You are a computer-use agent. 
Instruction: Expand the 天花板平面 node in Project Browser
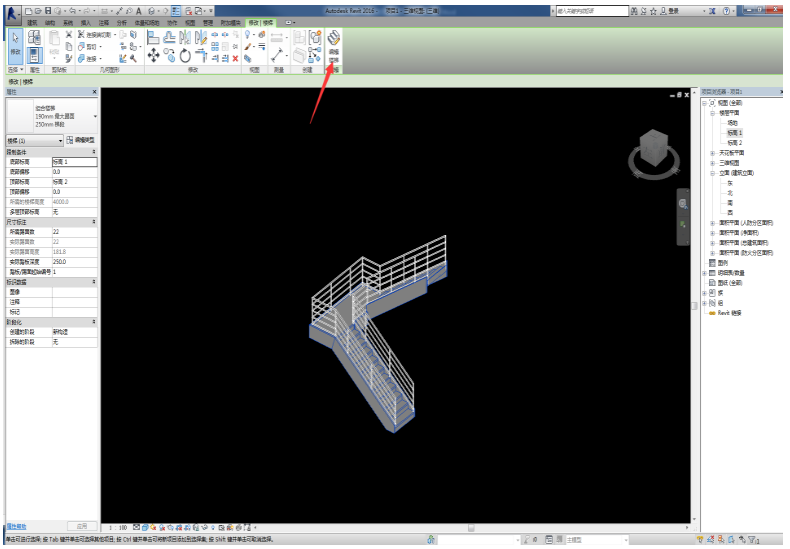tap(713, 152)
